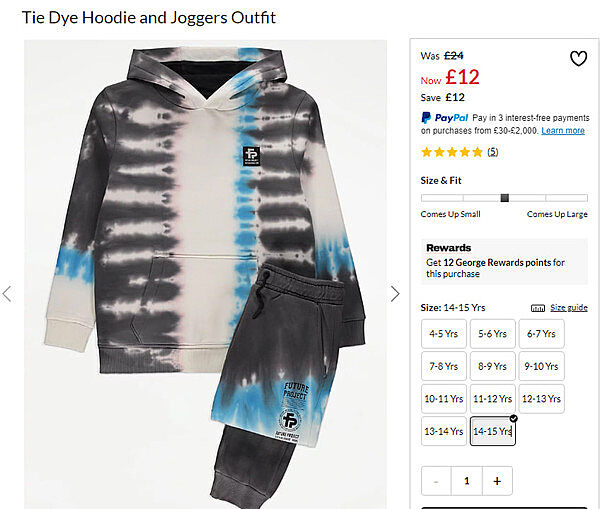Decrease quantity with minus button
The height and width of the screenshot is (509, 600).
click(436, 481)
